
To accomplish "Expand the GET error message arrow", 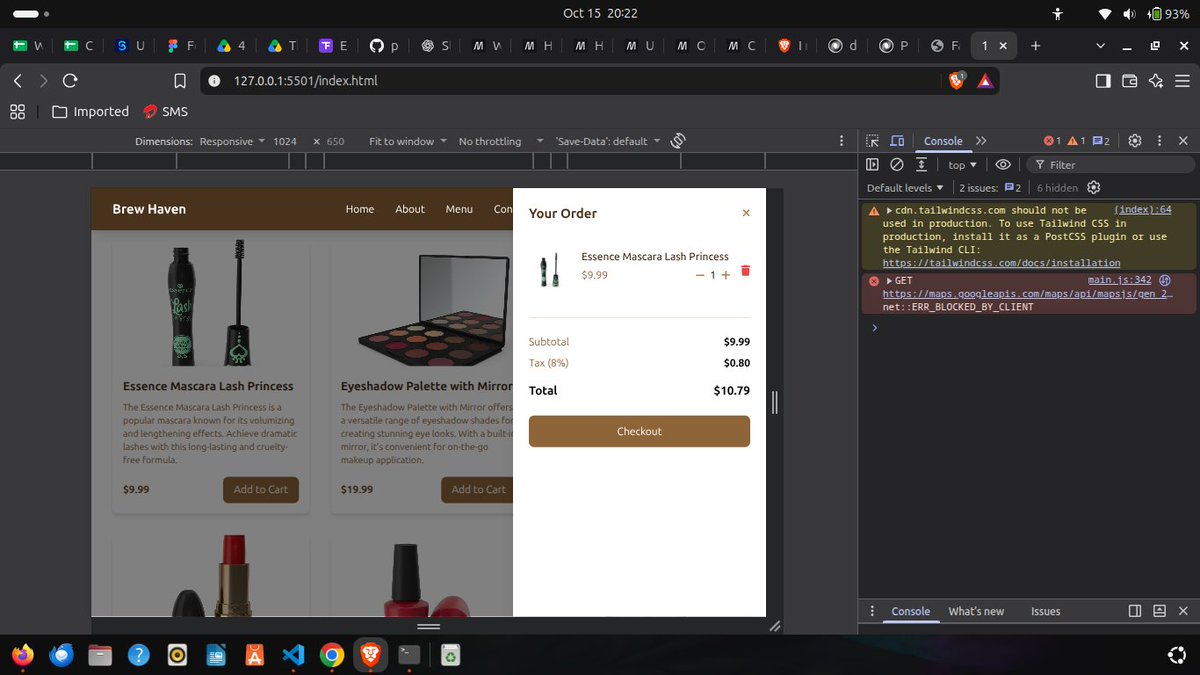I will tap(890, 281).
